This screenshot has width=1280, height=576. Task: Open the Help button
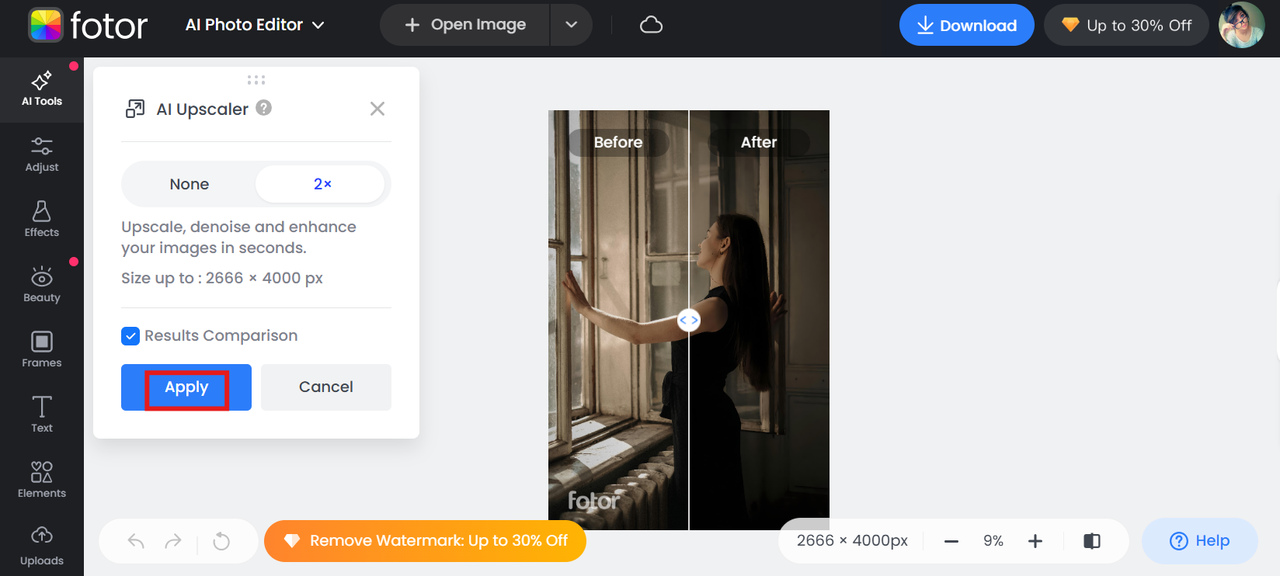(1200, 541)
